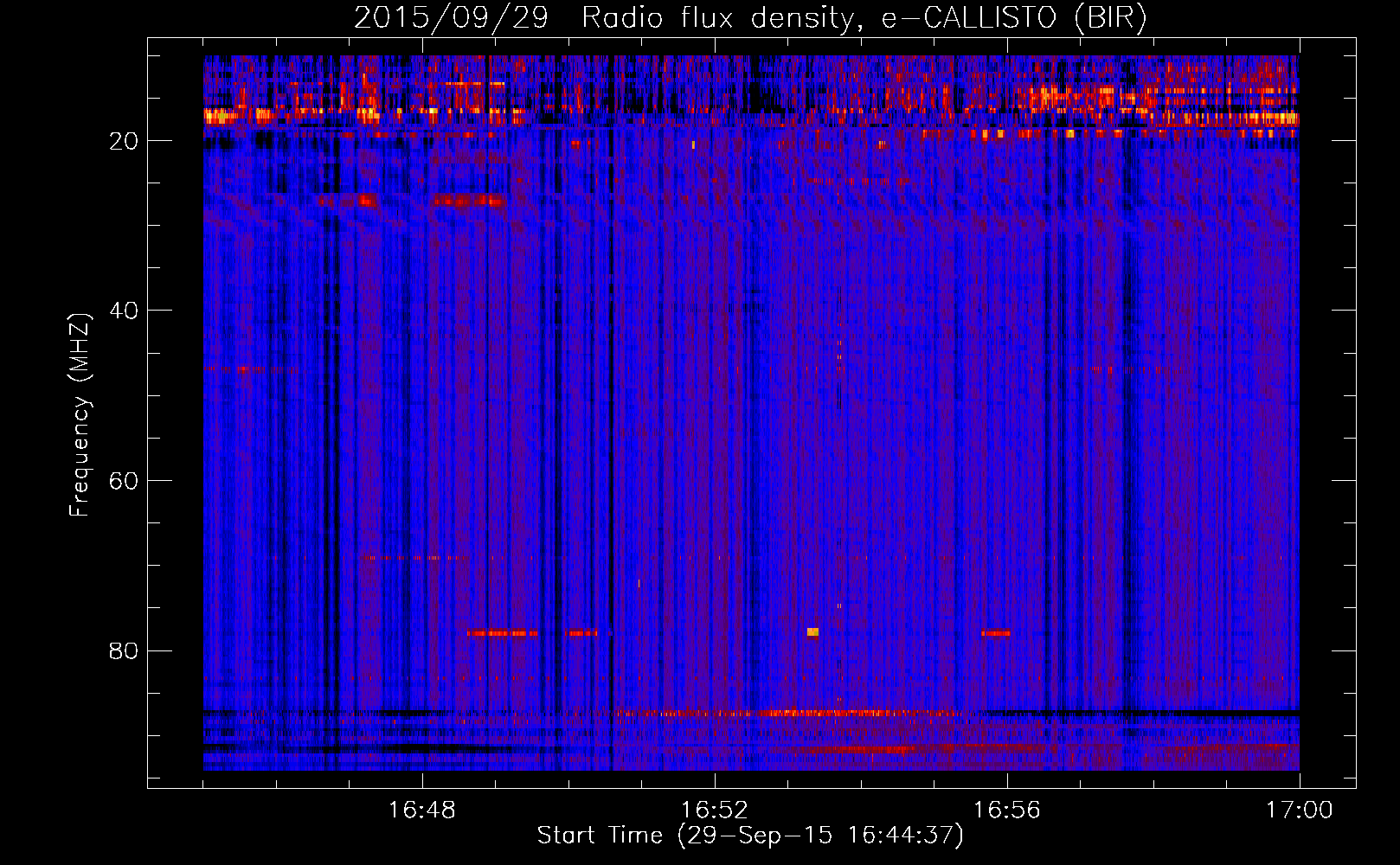Image resolution: width=1400 pixels, height=865 pixels.
Task: Click the 40 frequency tick label
Action: click(x=124, y=311)
